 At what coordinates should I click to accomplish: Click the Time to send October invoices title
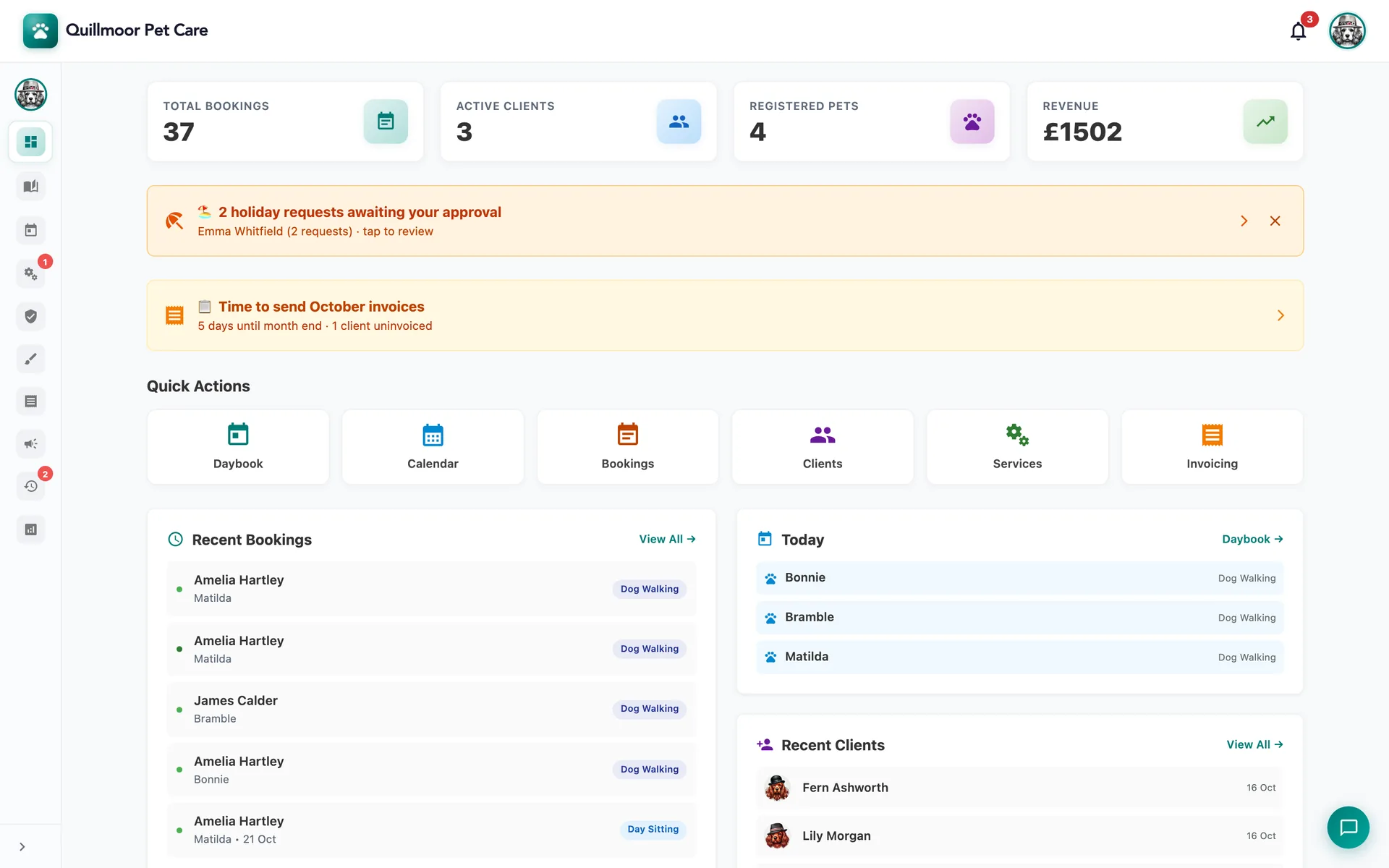click(321, 307)
